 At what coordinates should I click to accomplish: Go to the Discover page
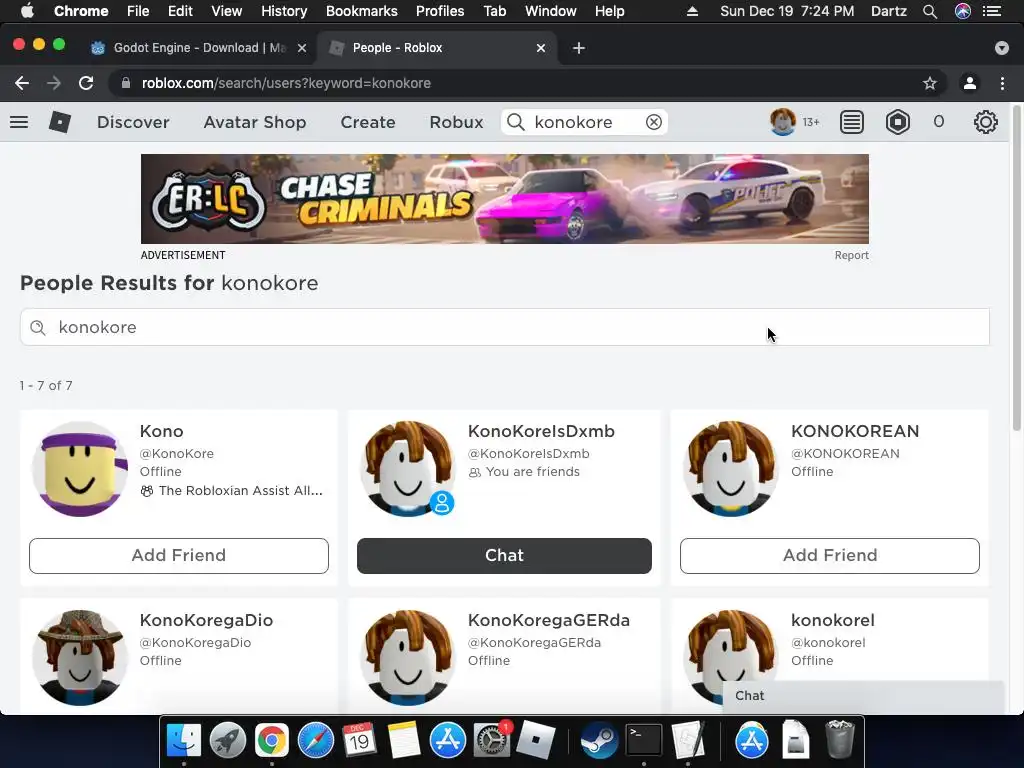(133, 122)
